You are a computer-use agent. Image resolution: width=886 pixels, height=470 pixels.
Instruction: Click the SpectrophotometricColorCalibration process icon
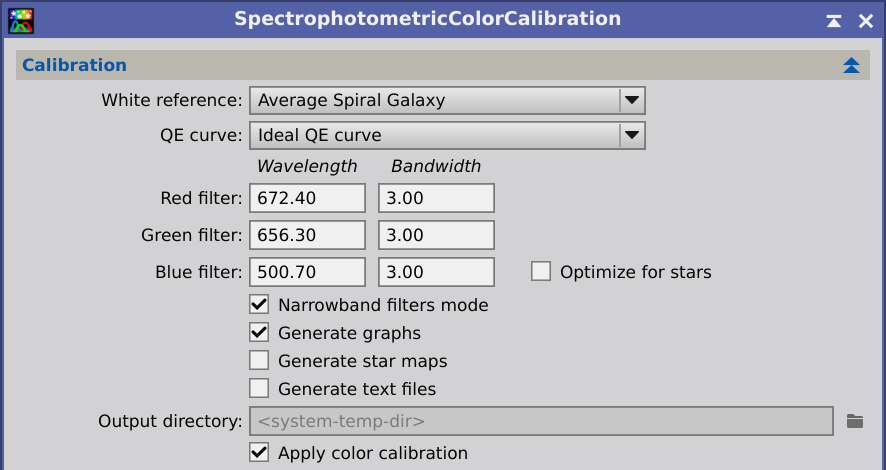pos(21,21)
